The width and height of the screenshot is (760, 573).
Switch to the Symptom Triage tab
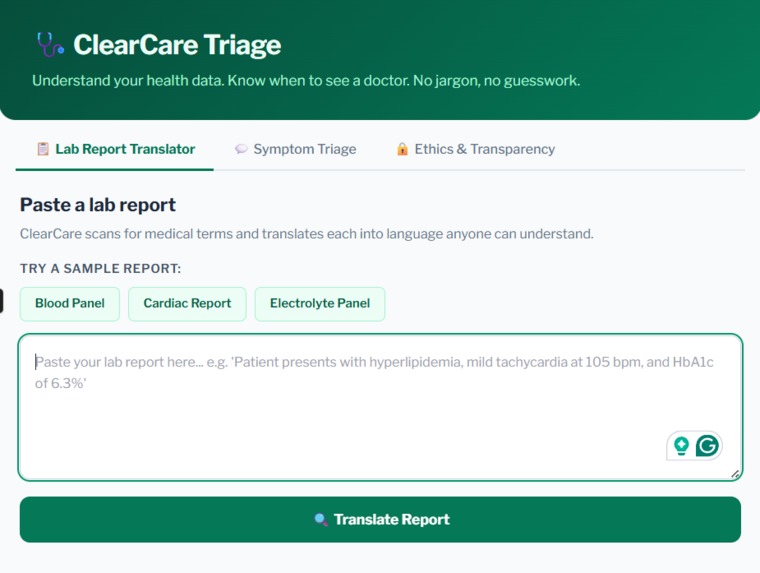296,149
